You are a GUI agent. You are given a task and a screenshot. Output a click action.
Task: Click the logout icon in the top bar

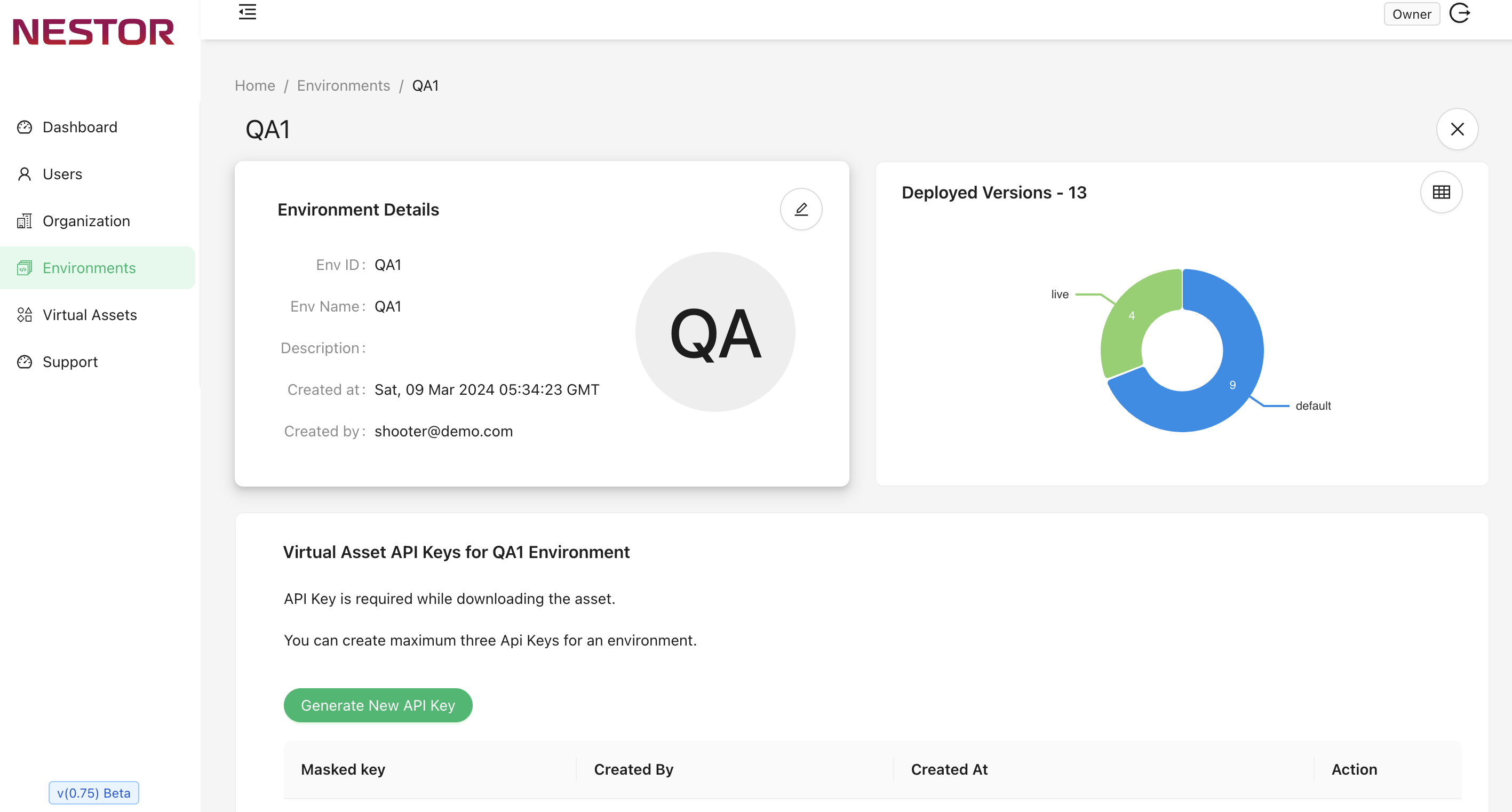point(1459,13)
